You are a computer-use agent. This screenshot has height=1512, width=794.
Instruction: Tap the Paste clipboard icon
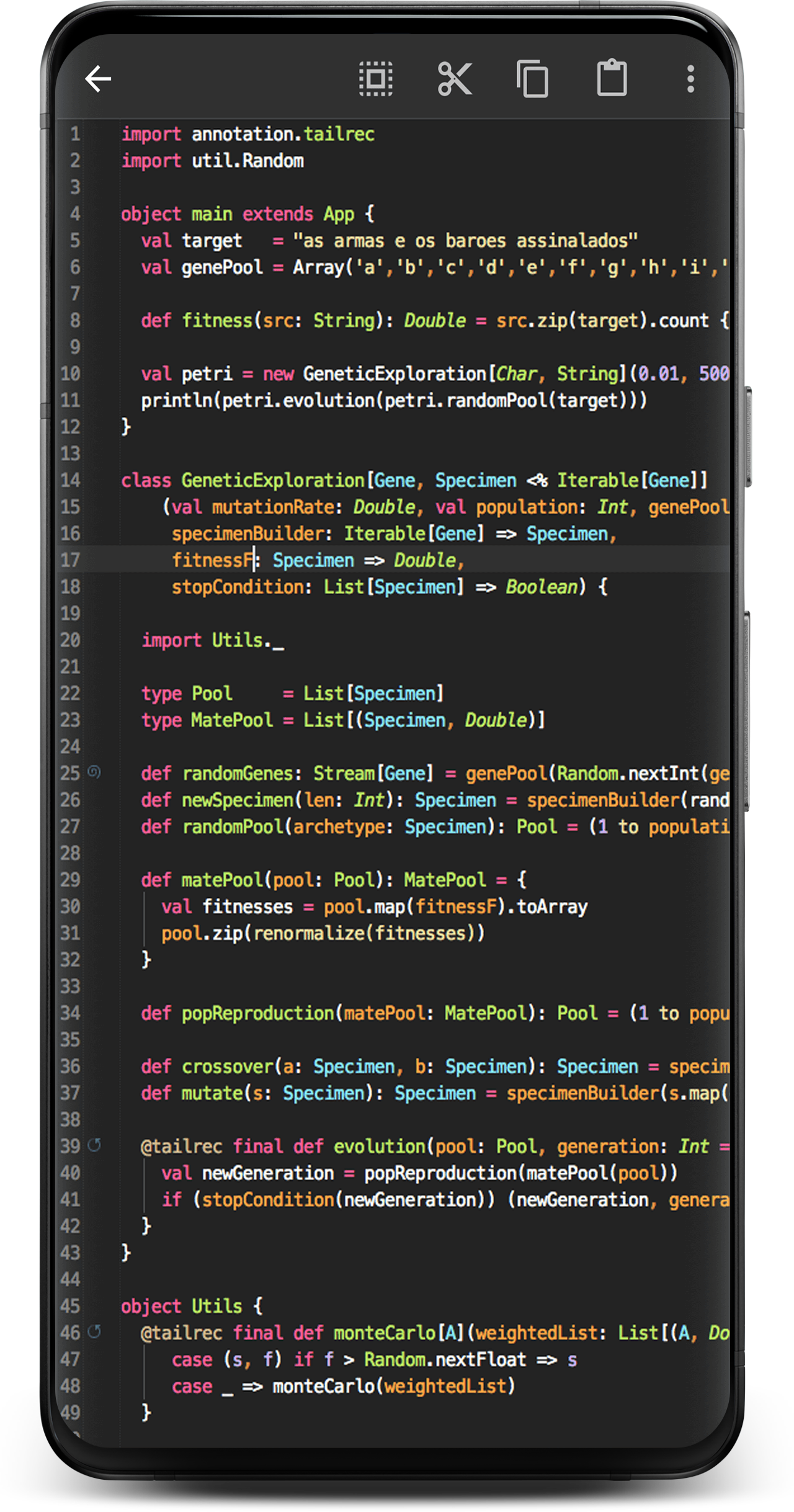point(612,78)
